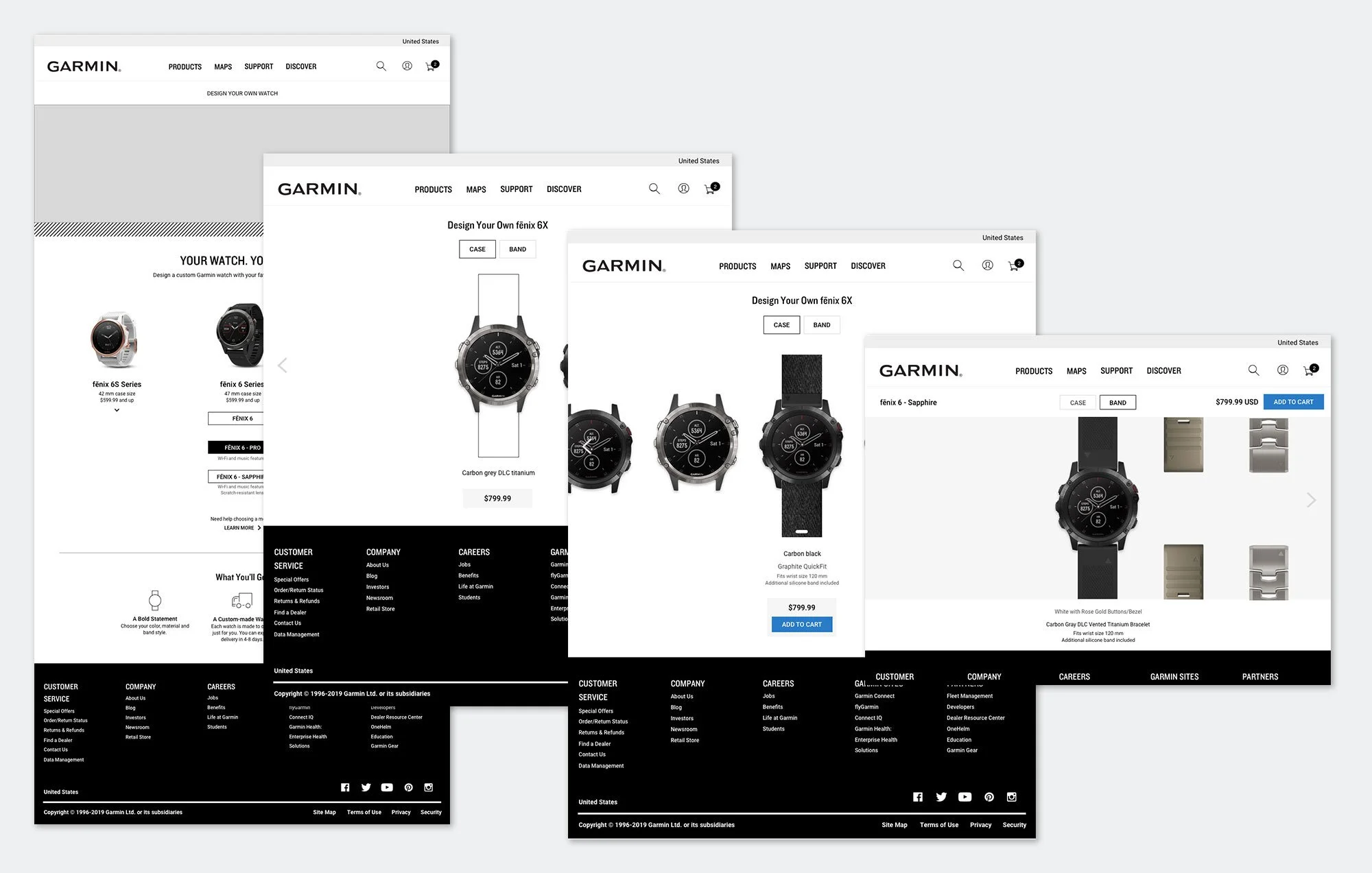Select the tan band swatch at top
Image resolution: width=1372 pixels, height=873 pixels.
click(x=1183, y=445)
